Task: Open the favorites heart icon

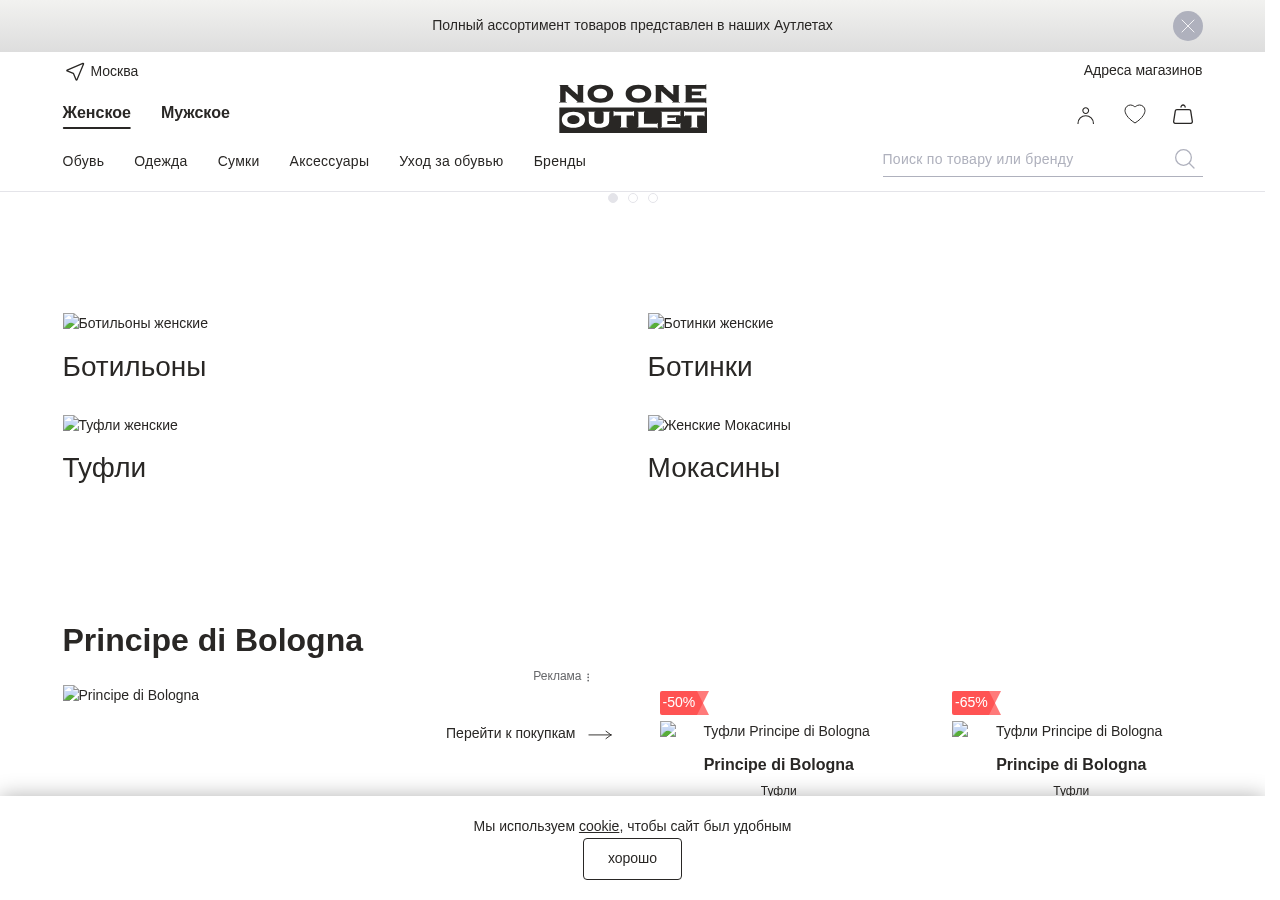Action: (x=1135, y=114)
